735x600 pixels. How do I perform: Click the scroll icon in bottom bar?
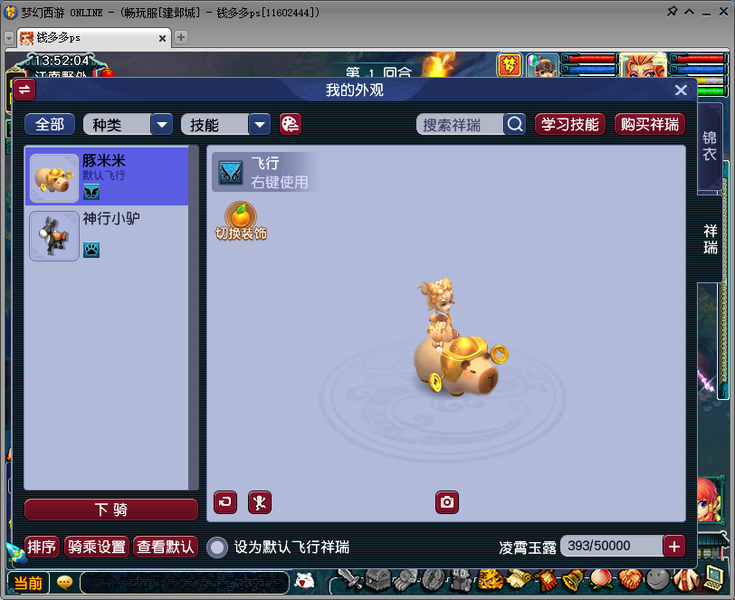[x=518, y=580]
